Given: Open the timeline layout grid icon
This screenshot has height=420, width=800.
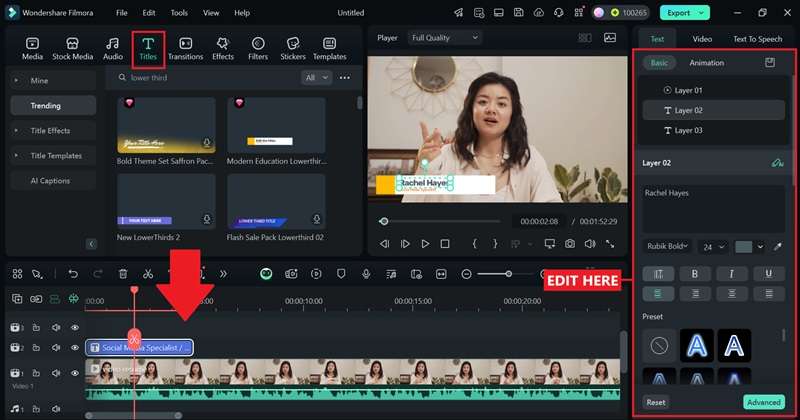Looking at the screenshot, I should click(17, 274).
